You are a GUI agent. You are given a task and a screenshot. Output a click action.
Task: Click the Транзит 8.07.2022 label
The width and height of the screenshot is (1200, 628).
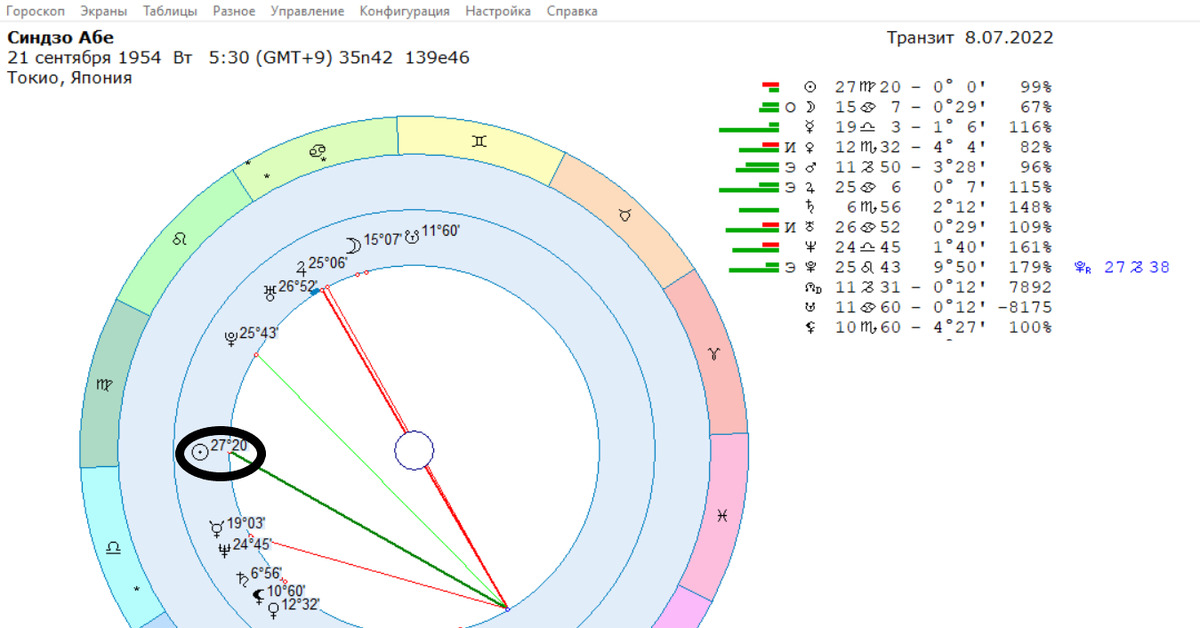point(970,38)
